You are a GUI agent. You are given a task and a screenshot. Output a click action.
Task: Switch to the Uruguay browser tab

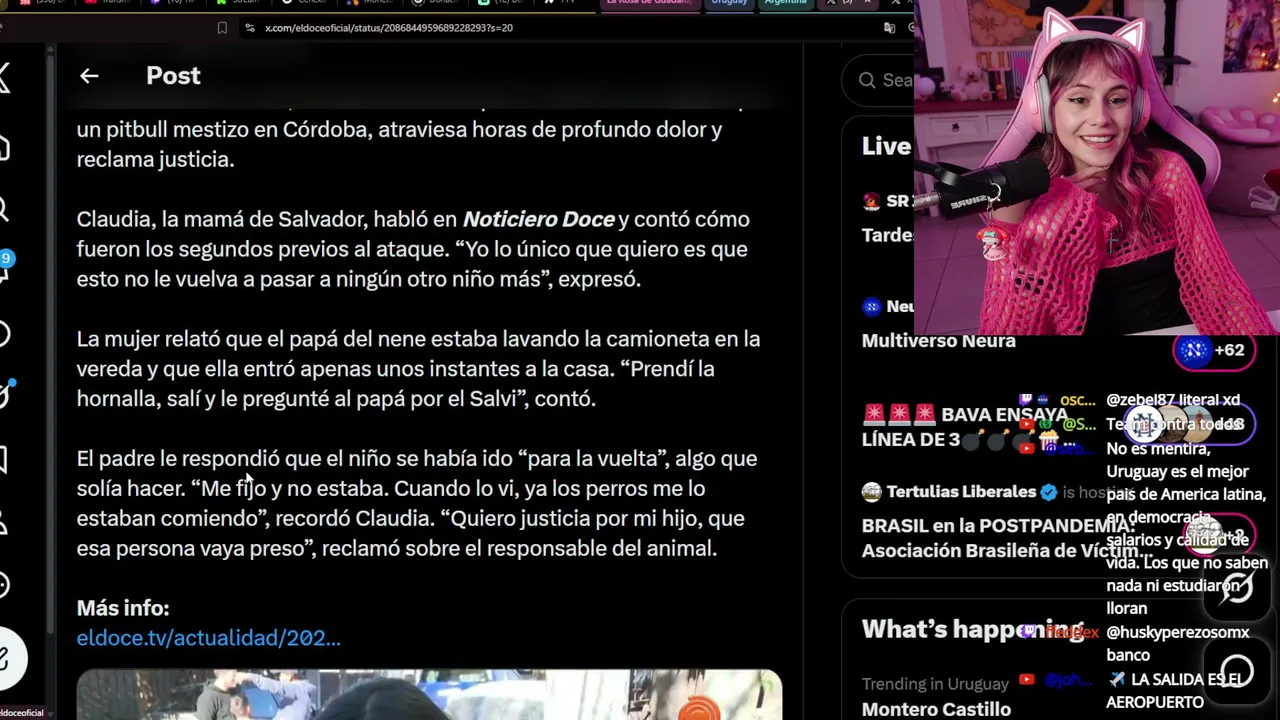(x=729, y=3)
